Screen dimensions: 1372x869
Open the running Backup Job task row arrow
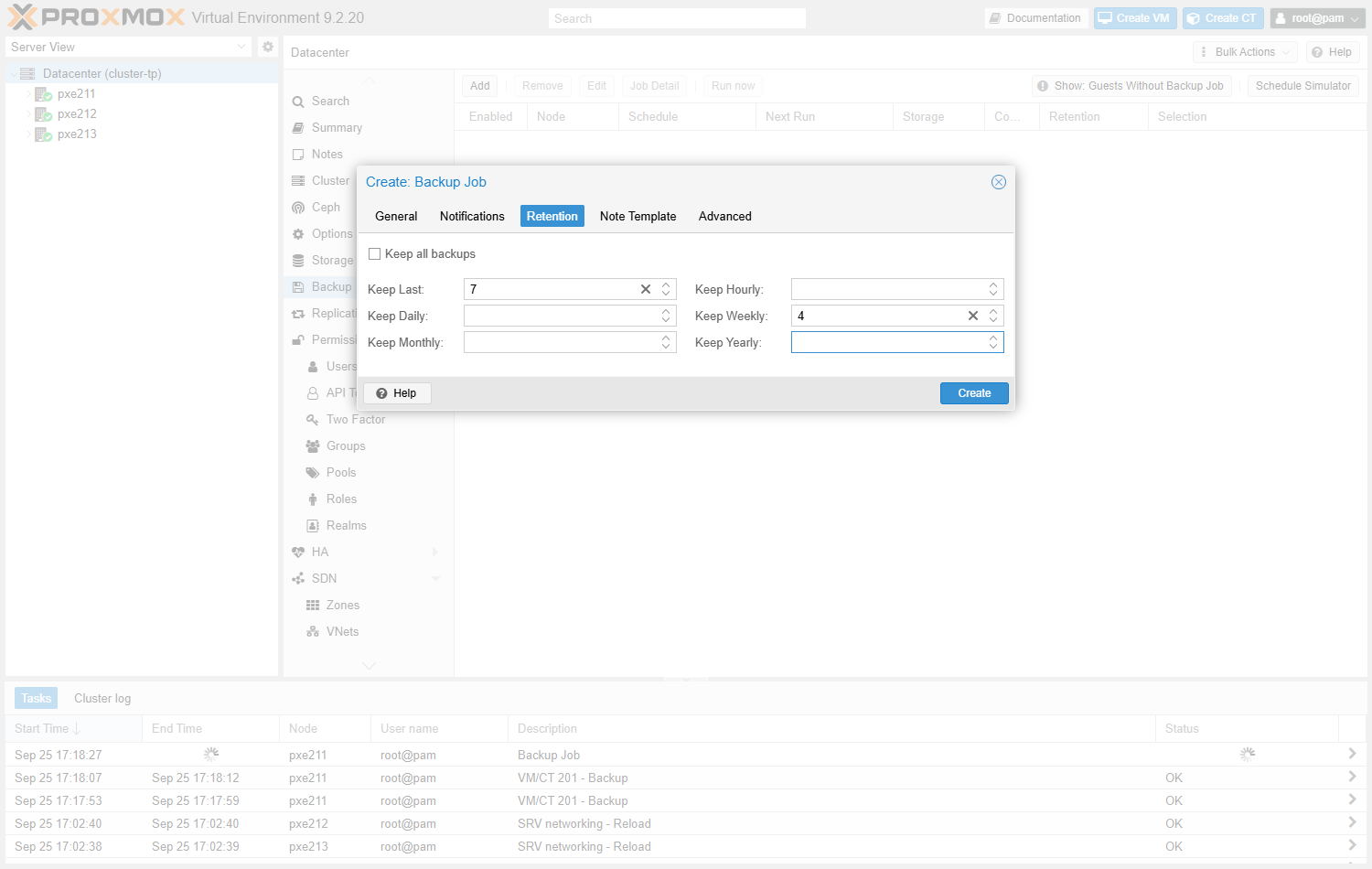pyautogui.click(x=1352, y=754)
